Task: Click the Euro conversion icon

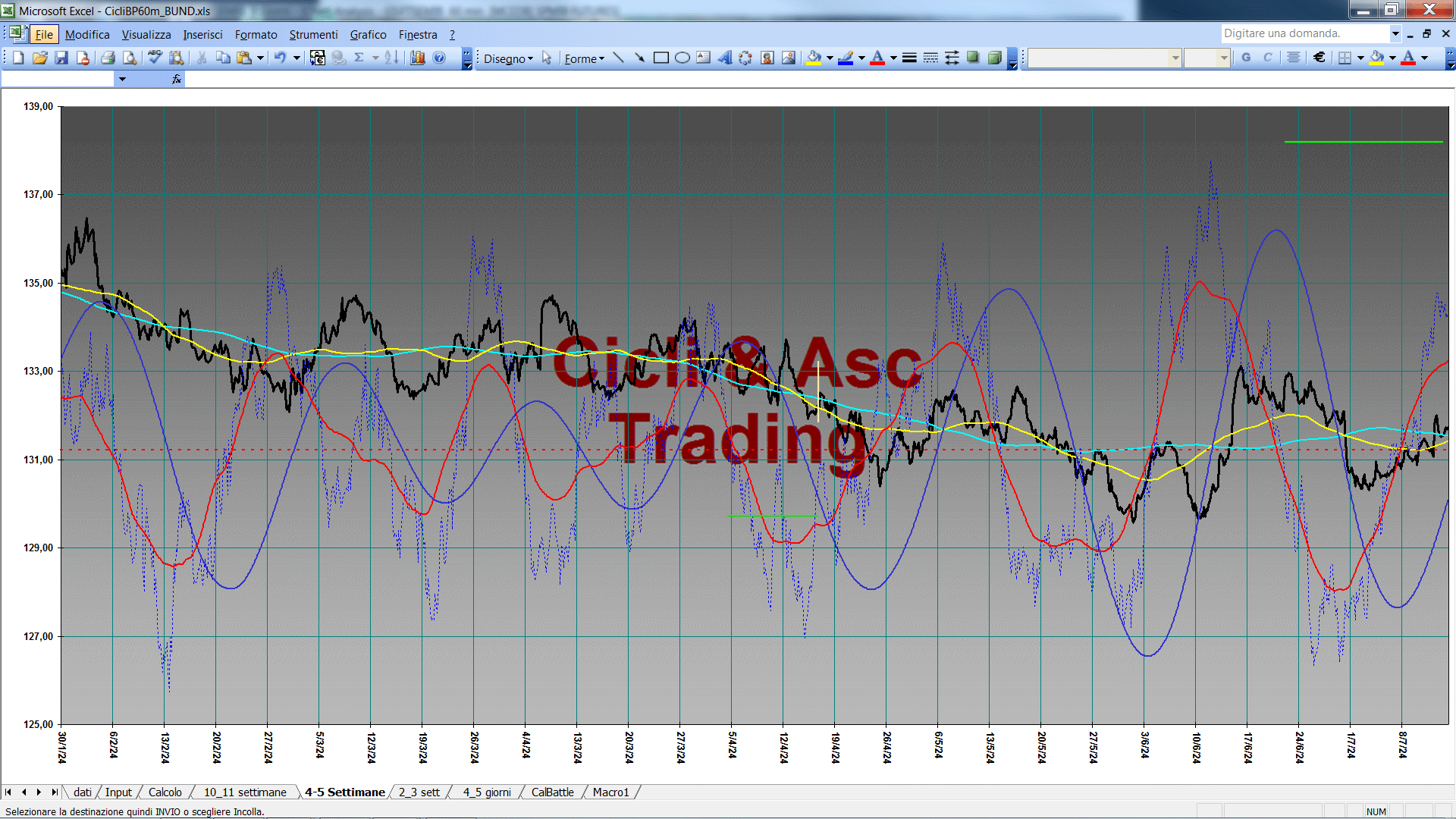Action: (x=318, y=58)
